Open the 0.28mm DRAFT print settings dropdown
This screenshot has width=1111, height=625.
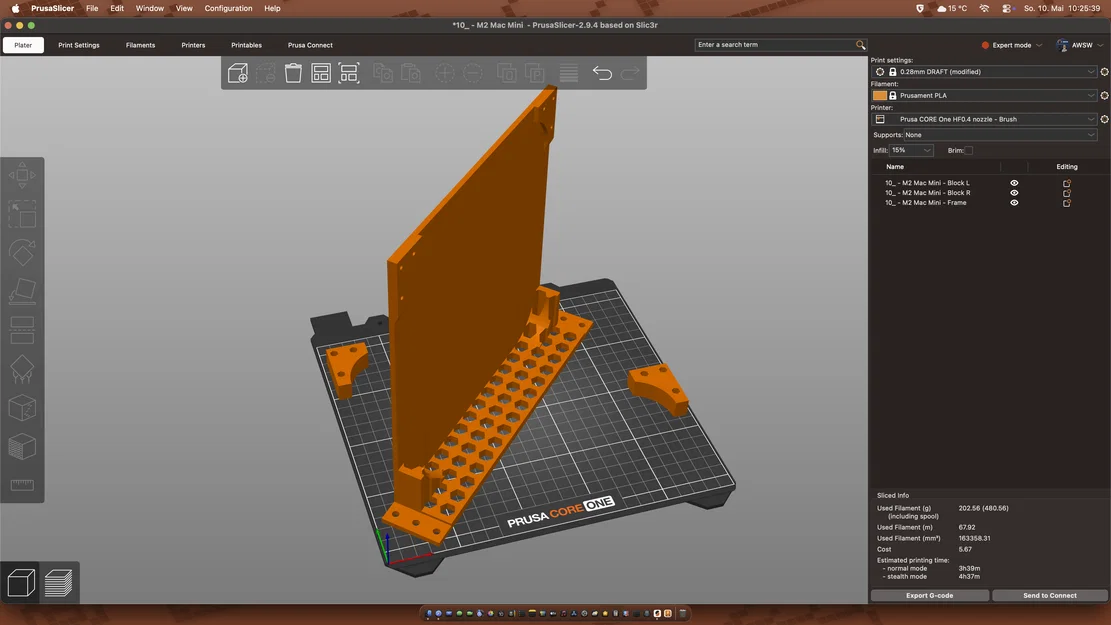(985, 72)
